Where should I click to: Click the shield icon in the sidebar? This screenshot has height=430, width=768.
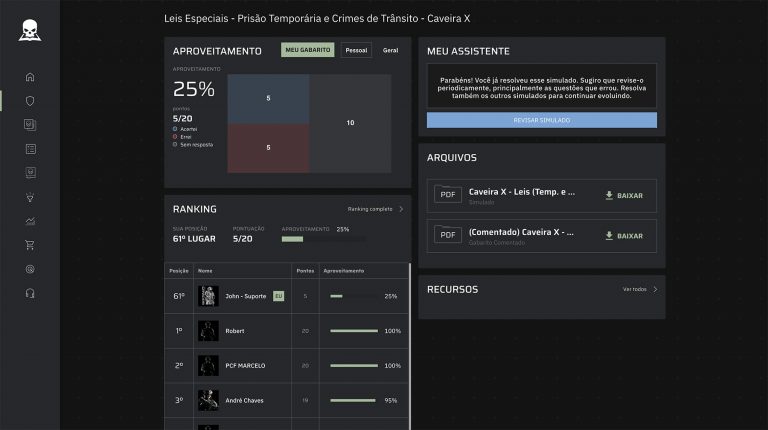30,101
